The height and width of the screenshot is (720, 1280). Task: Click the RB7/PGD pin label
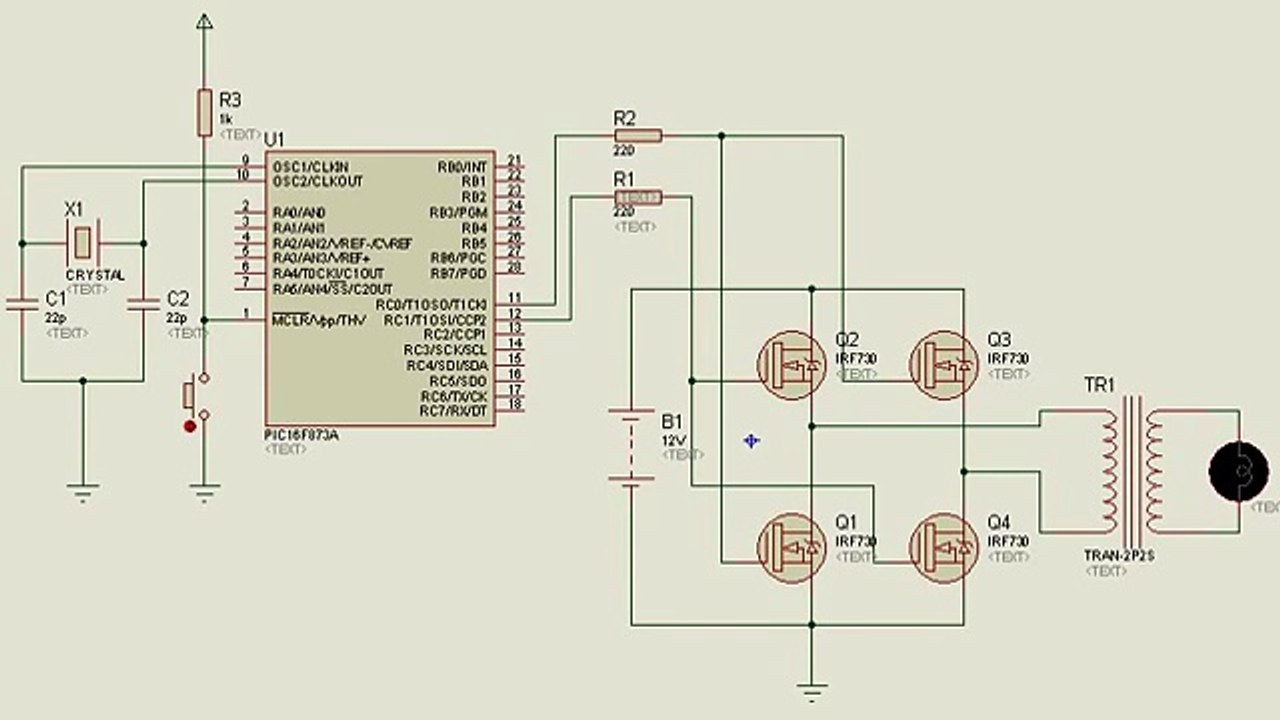[x=459, y=273]
